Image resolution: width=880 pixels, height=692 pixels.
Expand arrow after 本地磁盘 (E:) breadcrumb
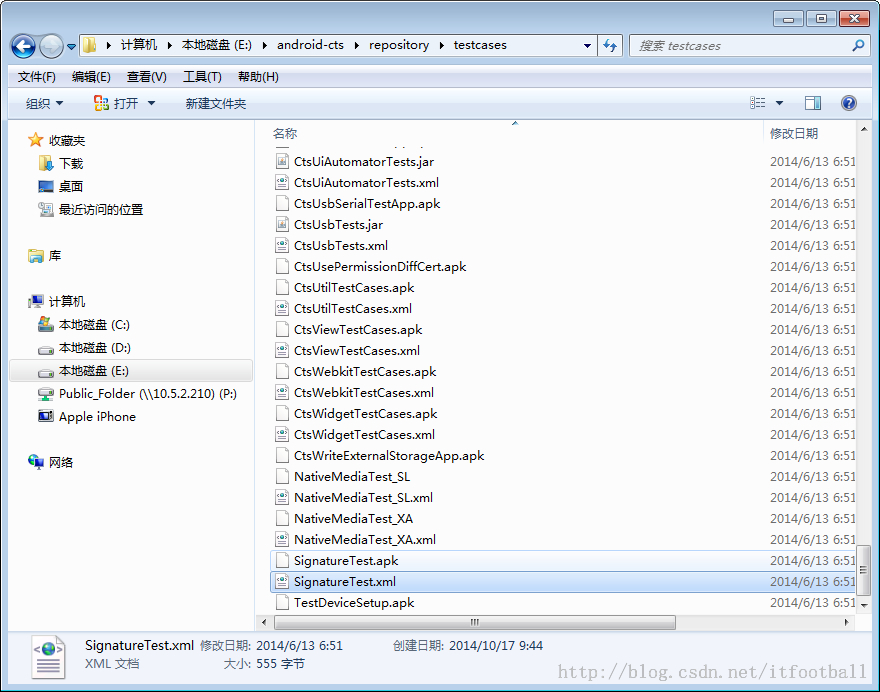point(264,45)
